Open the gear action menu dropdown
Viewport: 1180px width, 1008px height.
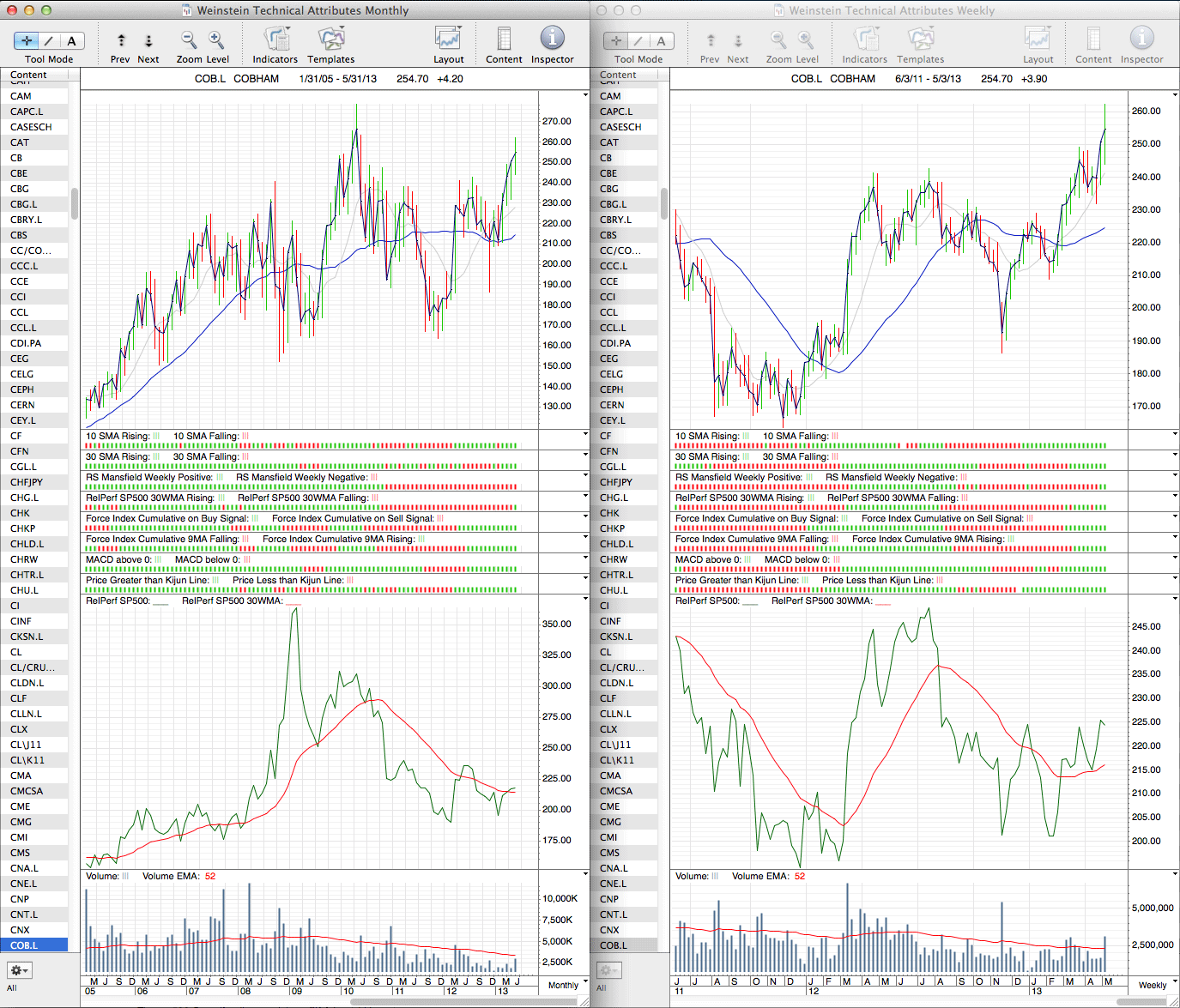(x=19, y=970)
